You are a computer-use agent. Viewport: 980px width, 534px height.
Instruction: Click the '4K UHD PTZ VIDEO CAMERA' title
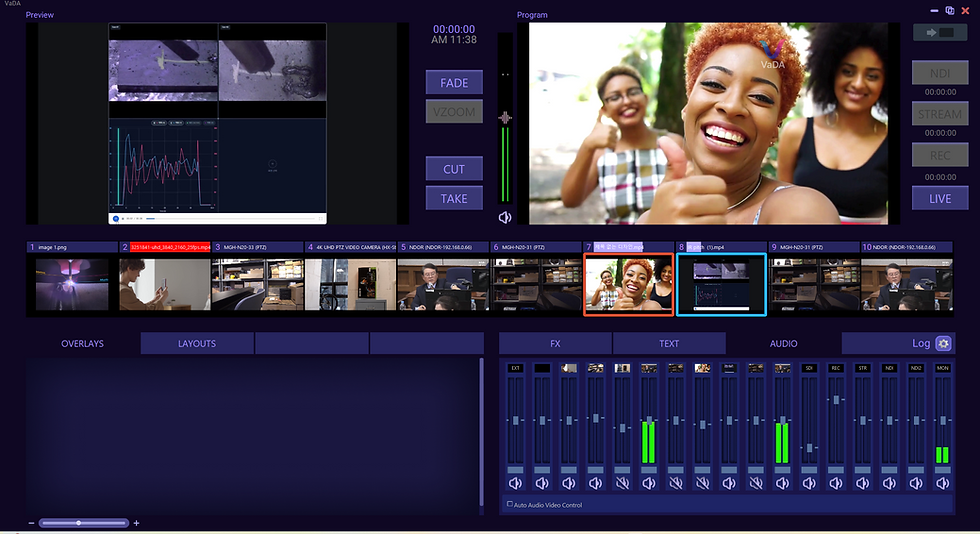[356, 247]
